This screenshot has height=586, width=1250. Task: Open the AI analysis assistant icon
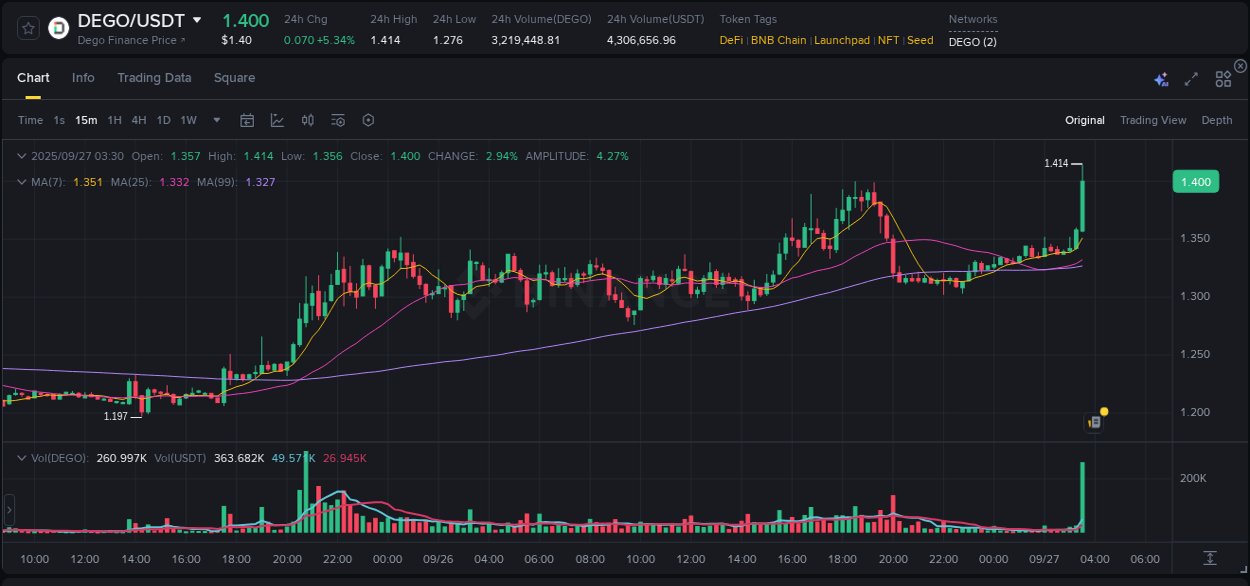tap(1161, 79)
